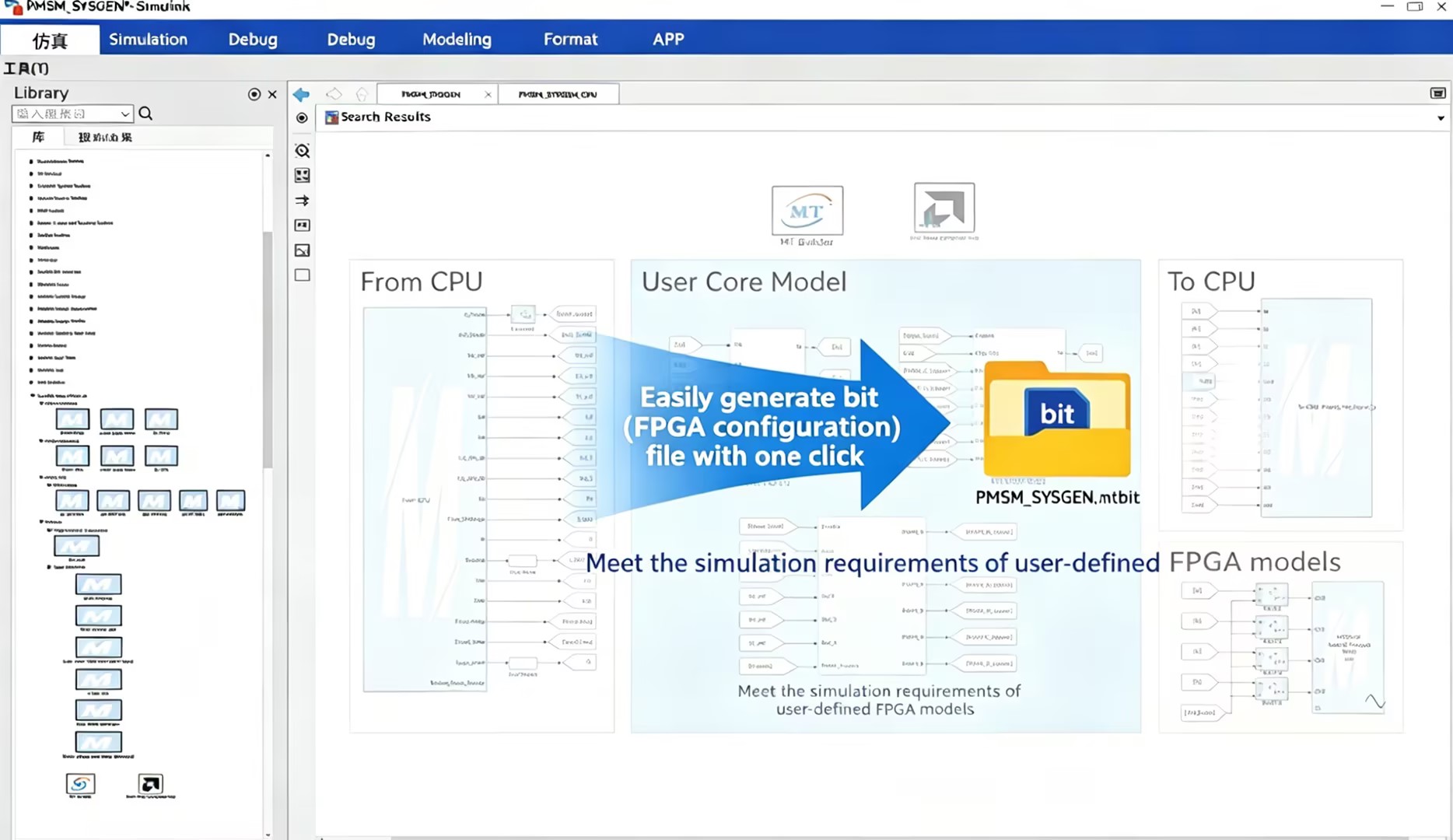Click the From CPU area label

pyautogui.click(x=422, y=282)
